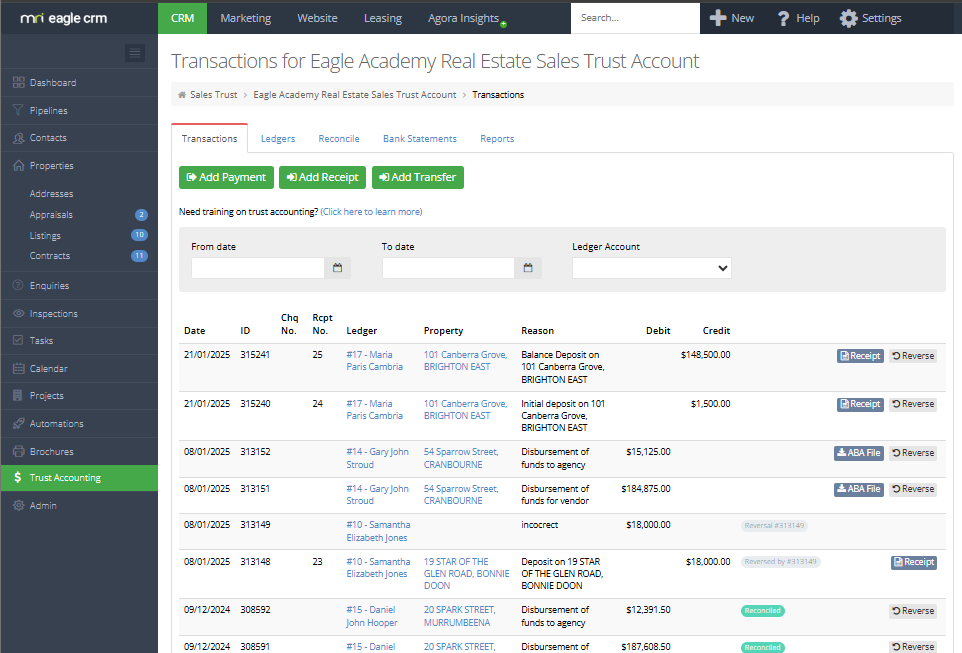Click in the From date field
This screenshot has height=653, width=962.
(x=258, y=268)
